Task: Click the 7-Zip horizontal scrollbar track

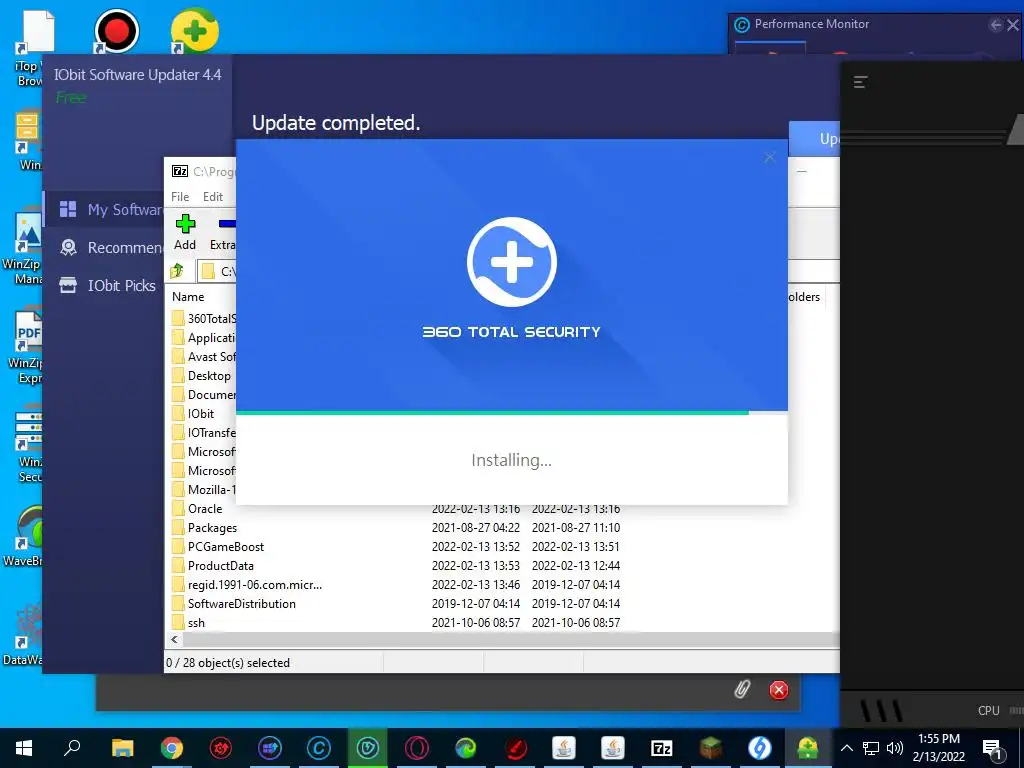Action: (509, 639)
